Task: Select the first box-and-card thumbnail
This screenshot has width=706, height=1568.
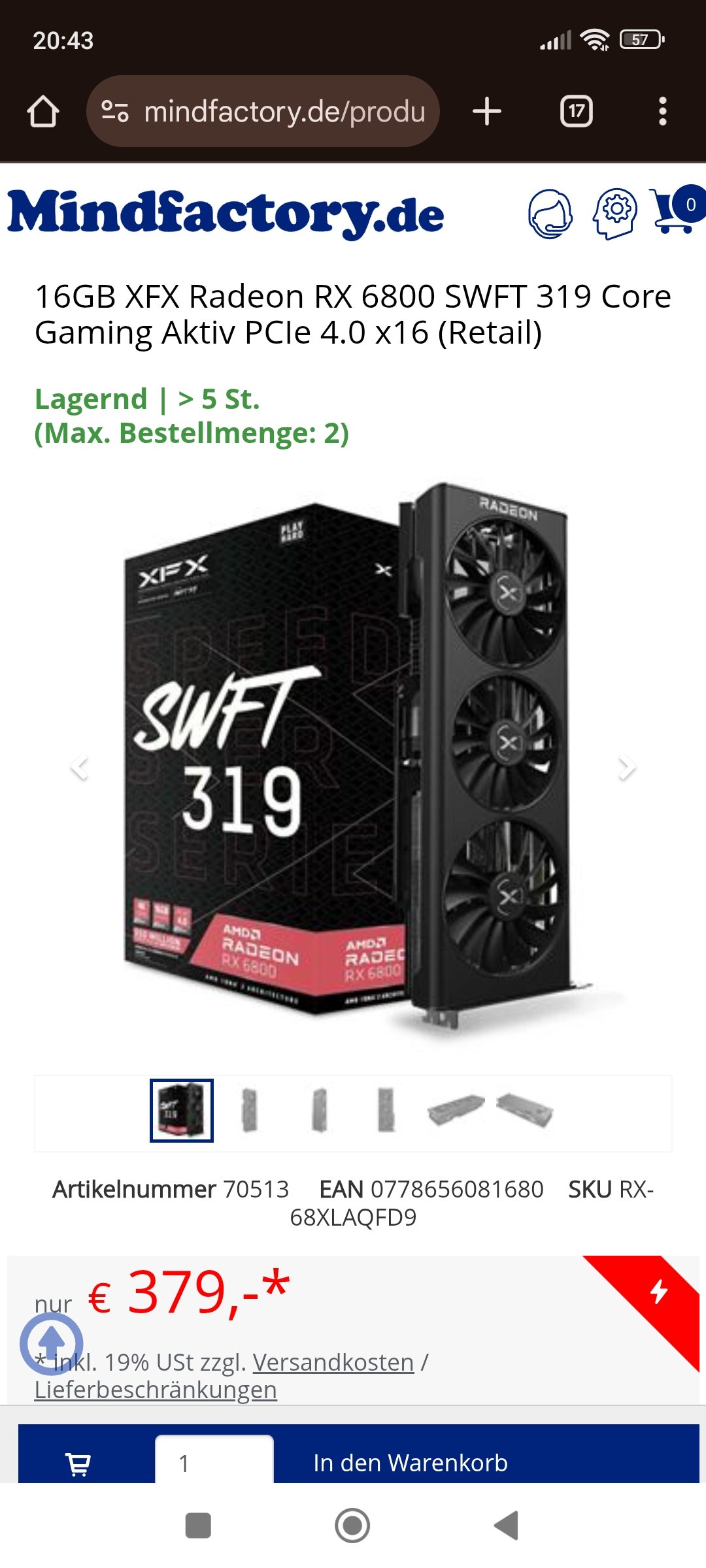Action: click(x=182, y=1111)
